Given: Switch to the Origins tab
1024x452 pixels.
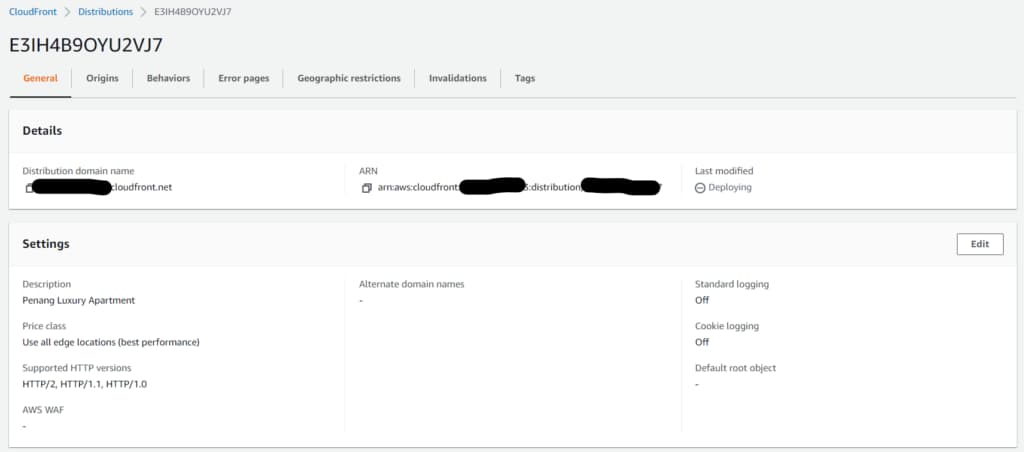Looking at the screenshot, I should 103,78.
